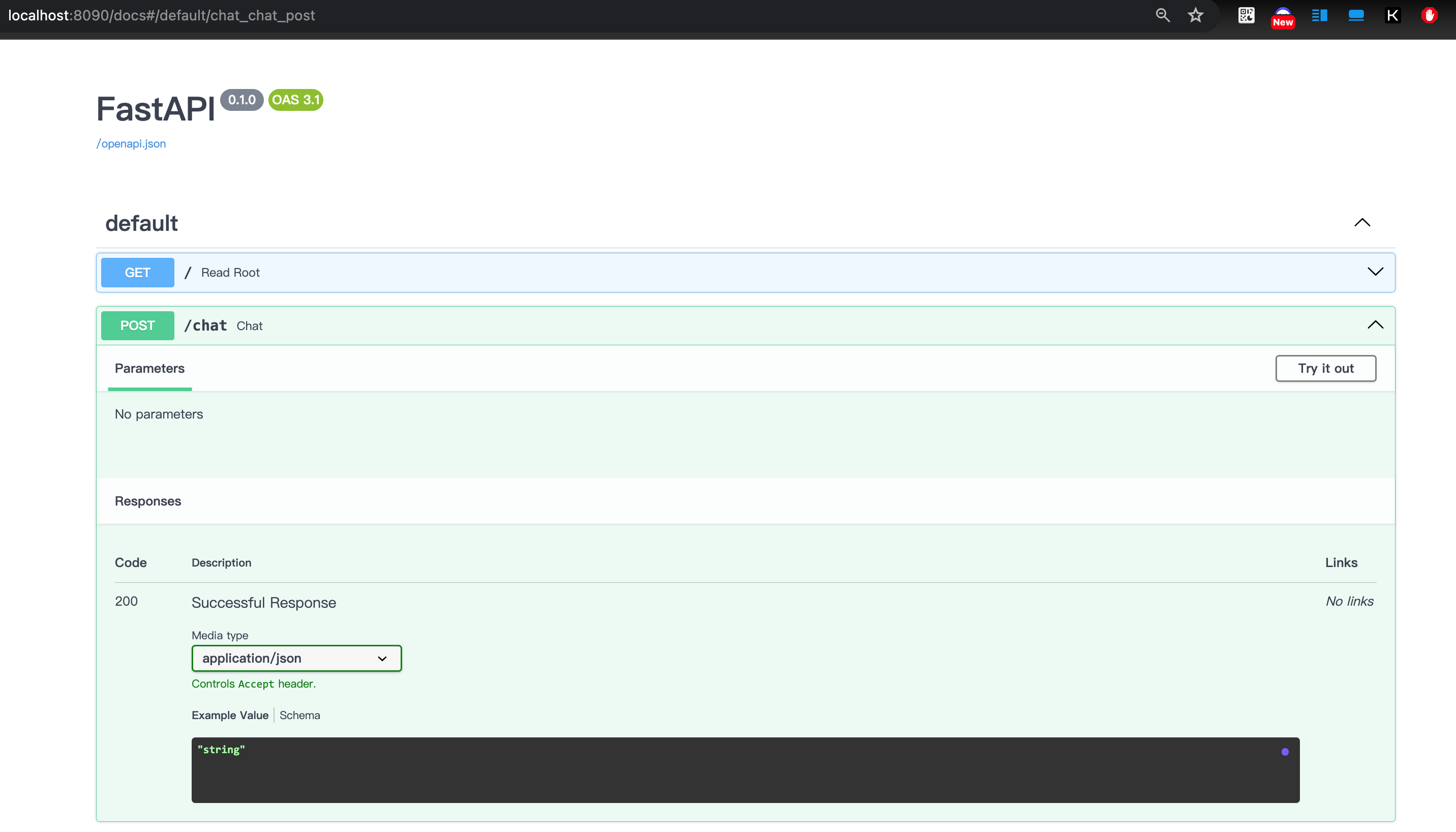Open the QR code extension
Screen dimensions: 1456x832
1246,15
